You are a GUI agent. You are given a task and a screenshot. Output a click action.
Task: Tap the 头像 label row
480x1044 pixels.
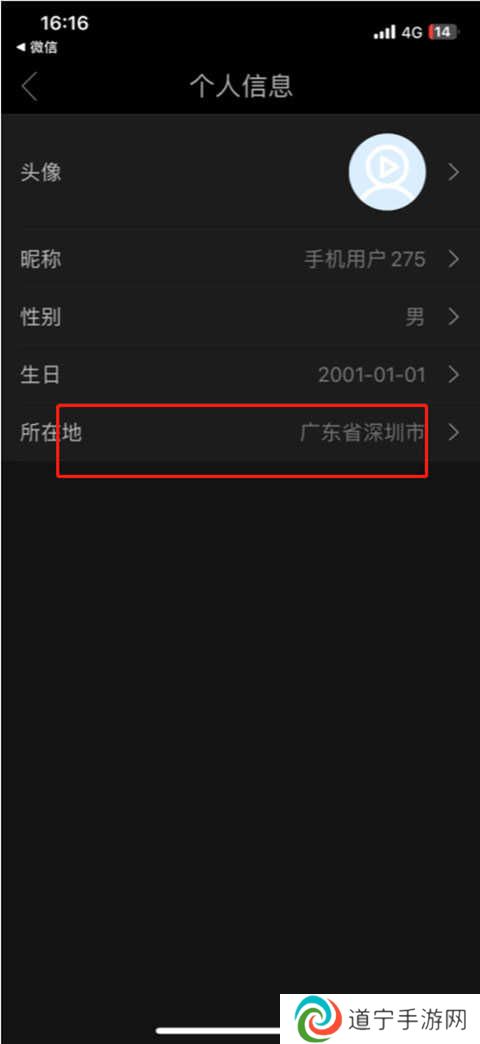tap(240, 172)
